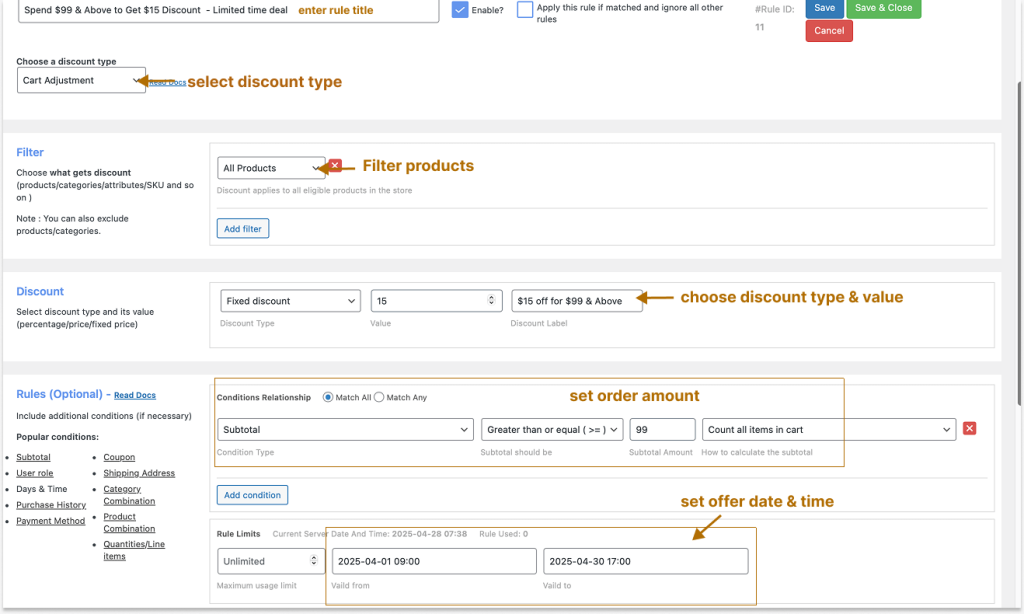This screenshot has height=614, width=1024.
Task: Remove the All Products filter with red X
Action: (x=335, y=165)
